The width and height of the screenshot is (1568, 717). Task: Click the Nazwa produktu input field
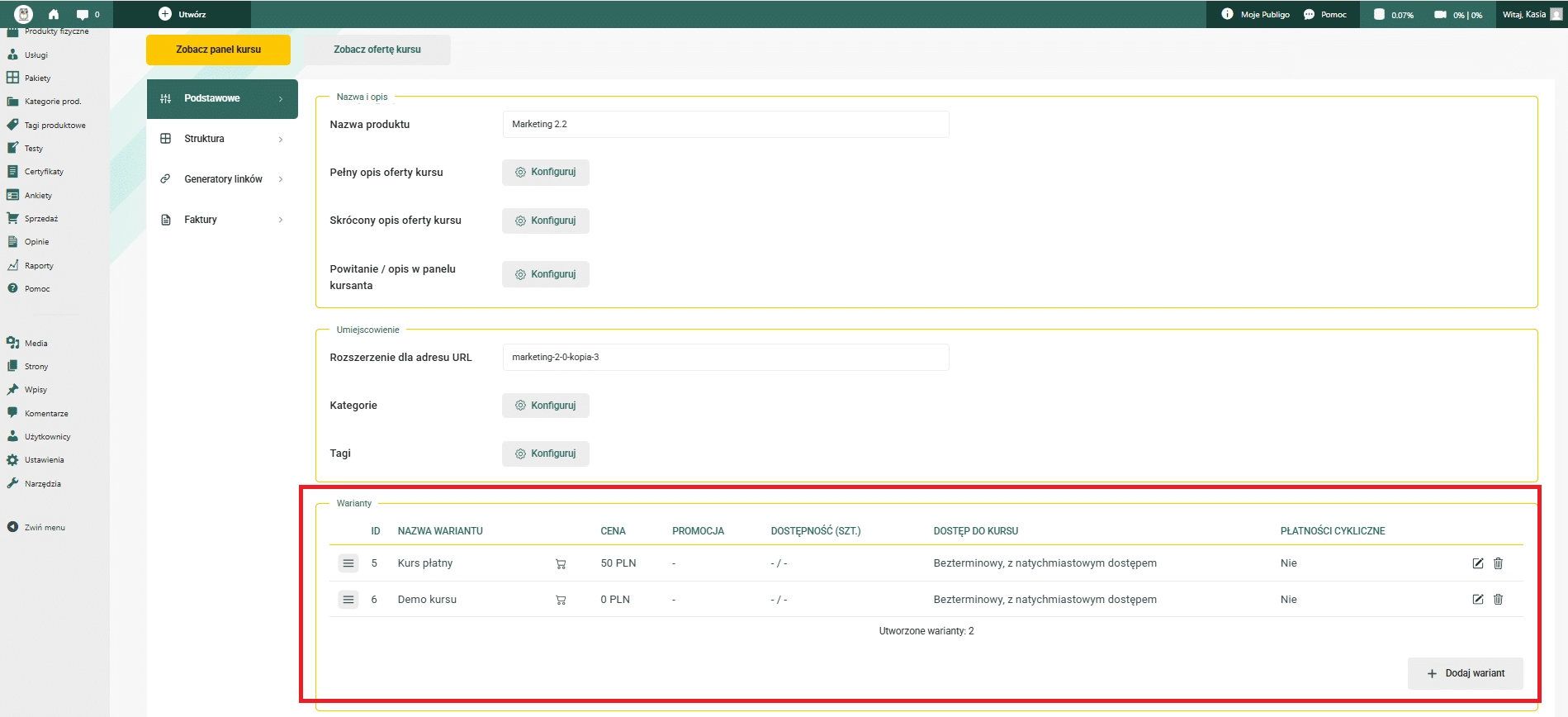[x=726, y=125]
